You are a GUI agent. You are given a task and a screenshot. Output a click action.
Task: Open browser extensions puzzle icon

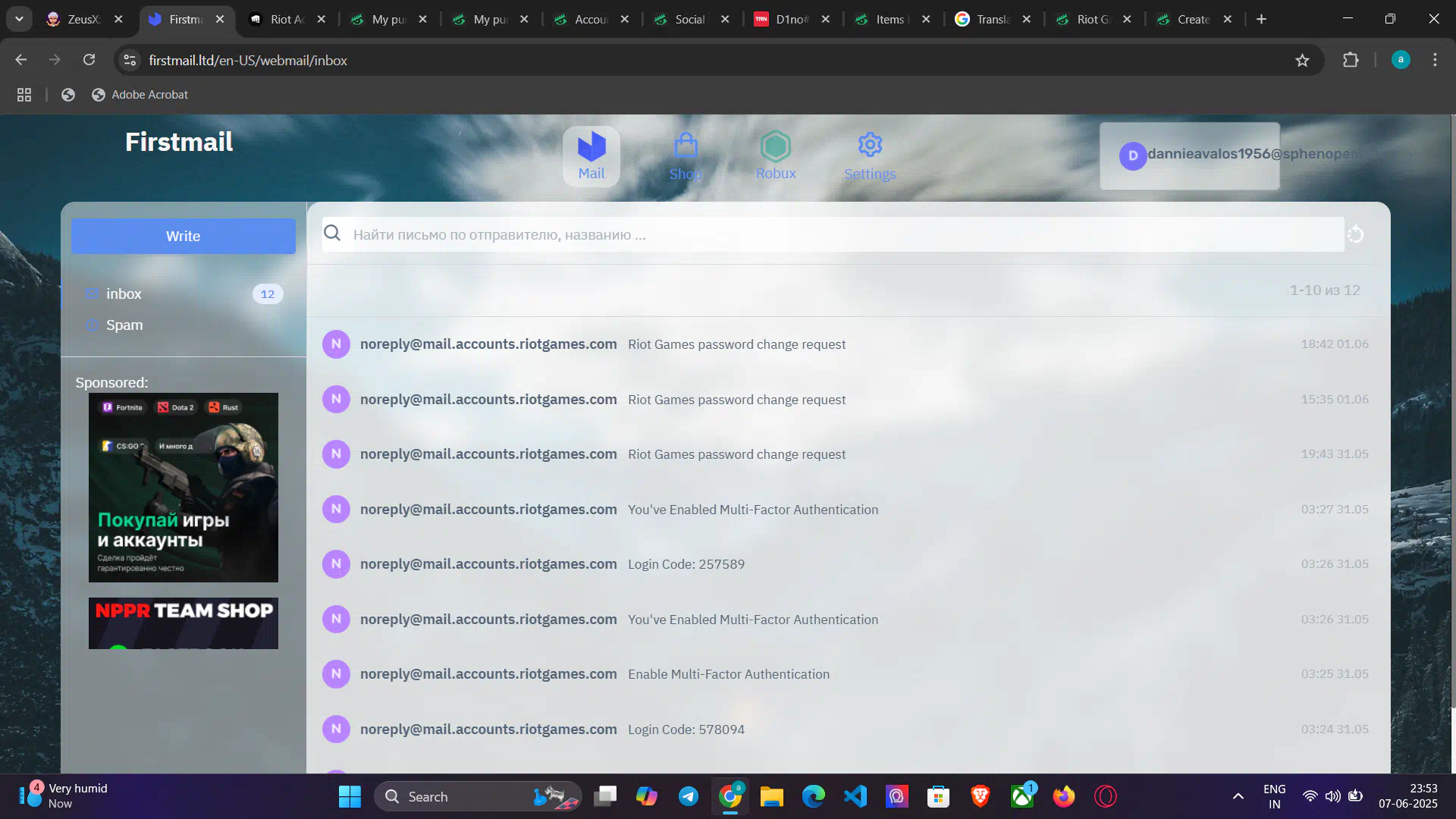coord(1351,60)
